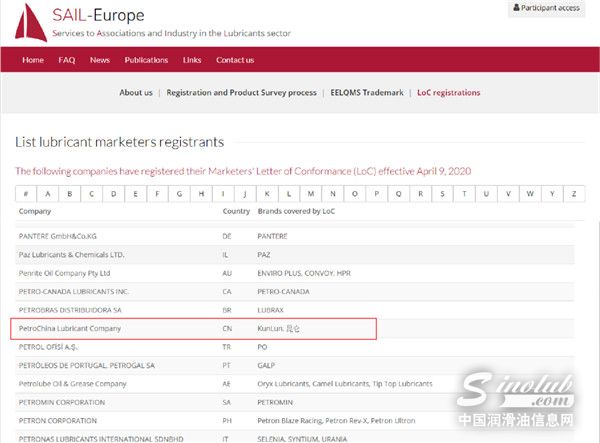Select letter M in alphabet filter
The height and width of the screenshot is (443, 600).
pyautogui.click(x=311, y=194)
